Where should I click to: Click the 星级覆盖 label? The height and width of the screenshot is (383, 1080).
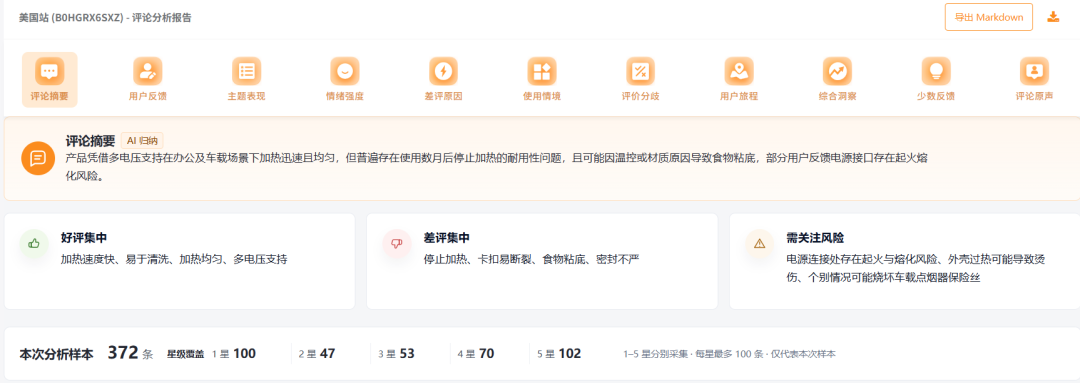click(185, 355)
